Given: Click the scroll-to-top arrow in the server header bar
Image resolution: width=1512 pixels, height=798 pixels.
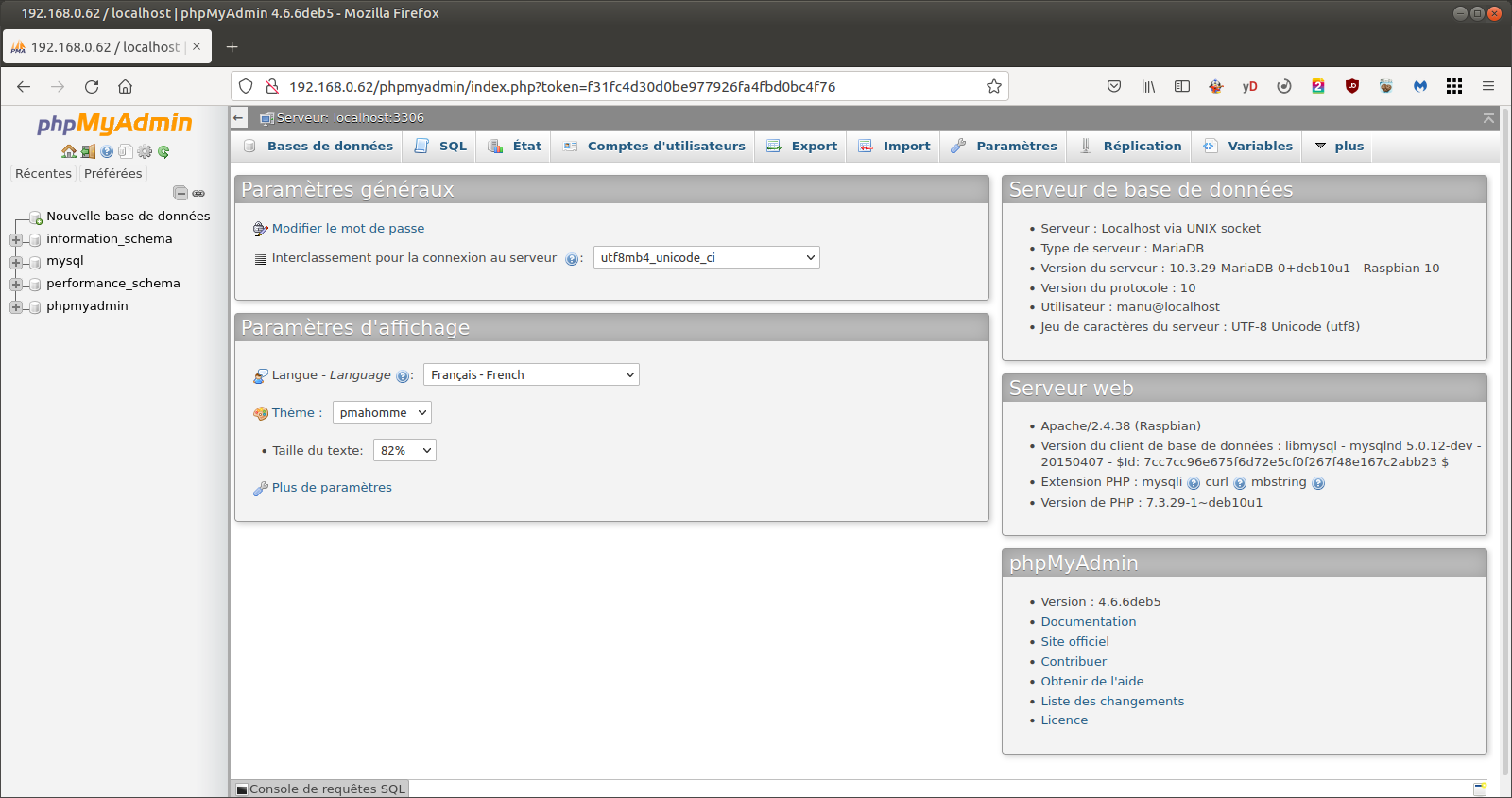Looking at the screenshot, I should click(x=1488, y=118).
